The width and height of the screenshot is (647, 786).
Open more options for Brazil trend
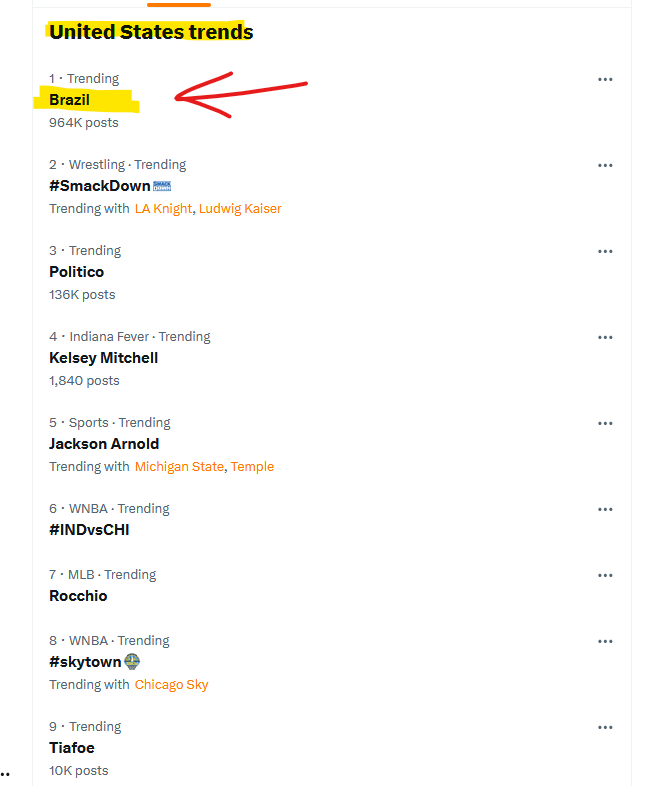(x=605, y=79)
